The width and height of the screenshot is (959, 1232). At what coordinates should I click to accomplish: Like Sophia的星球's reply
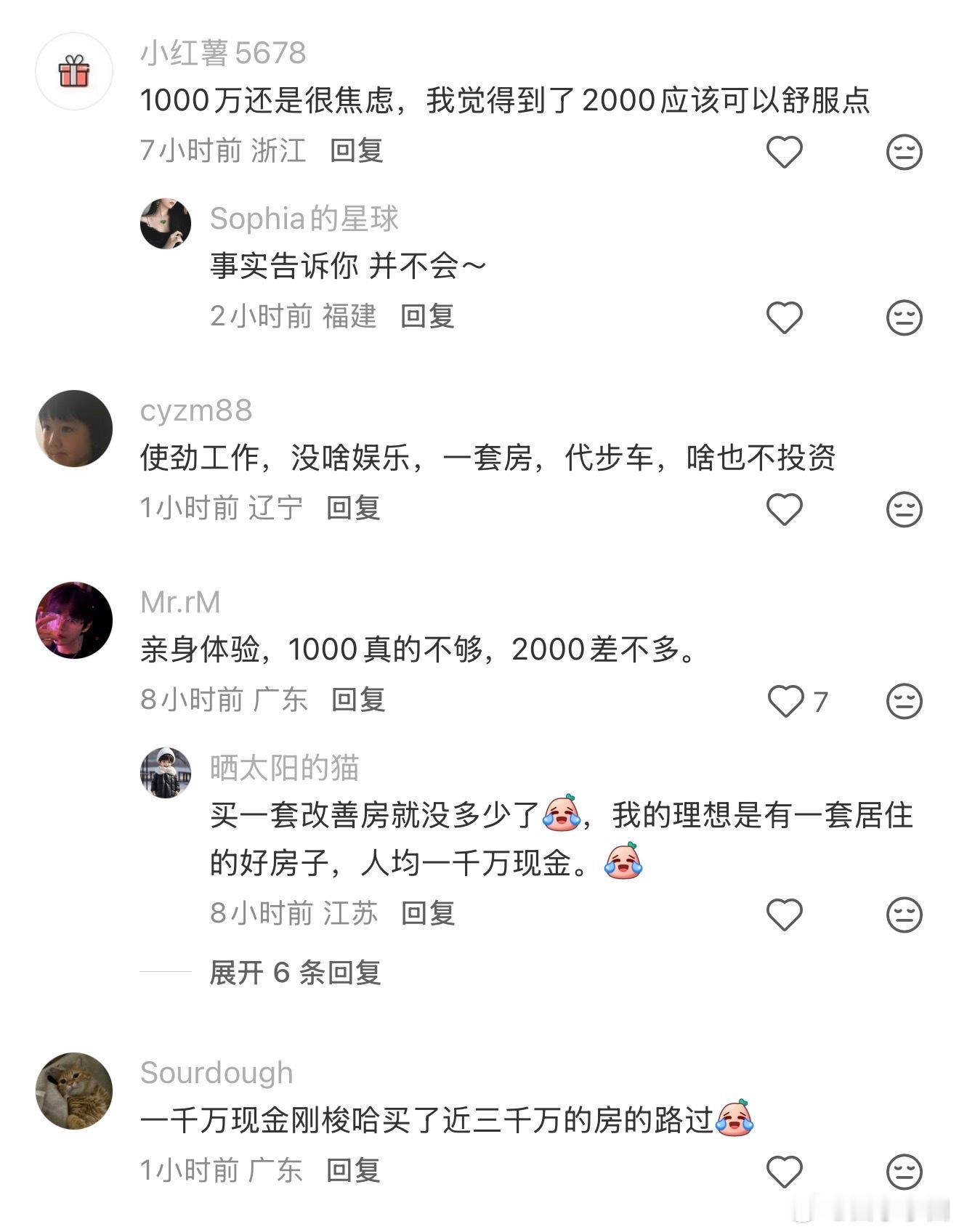point(785,317)
